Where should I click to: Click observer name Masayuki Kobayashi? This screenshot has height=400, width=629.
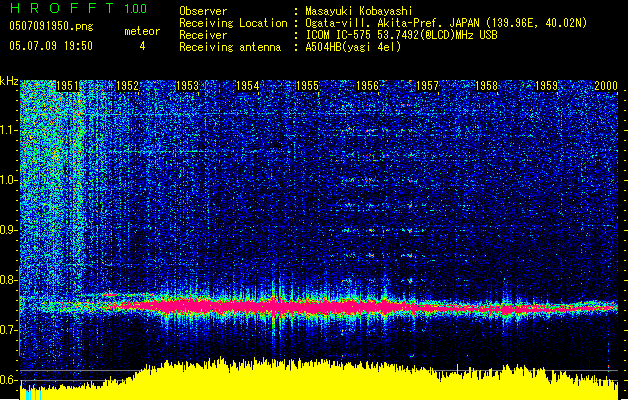tap(359, 11)
